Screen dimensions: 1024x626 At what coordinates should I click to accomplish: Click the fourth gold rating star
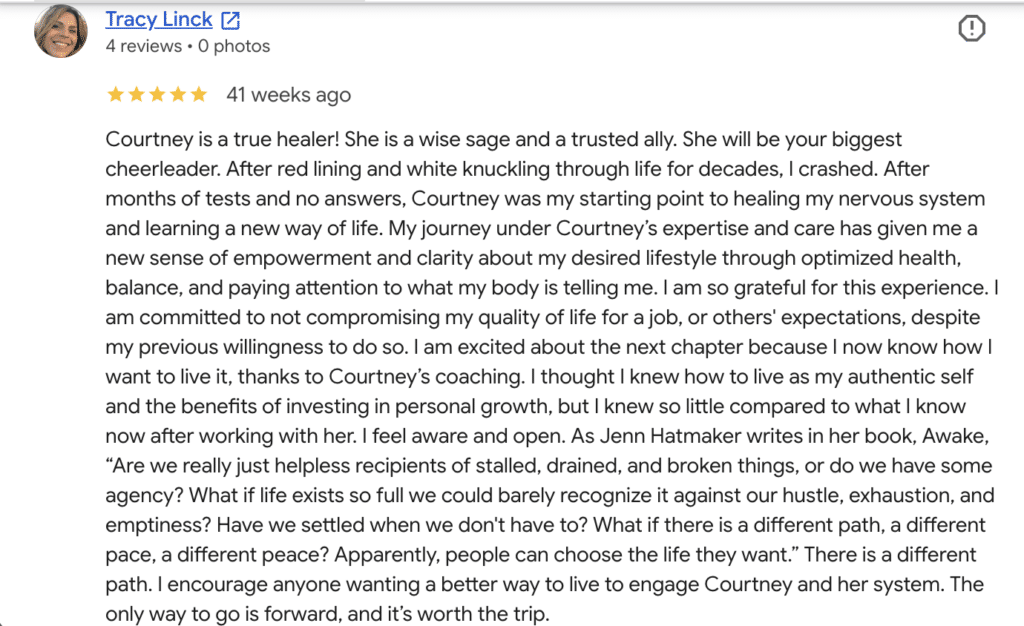click(x=178, y=95)
